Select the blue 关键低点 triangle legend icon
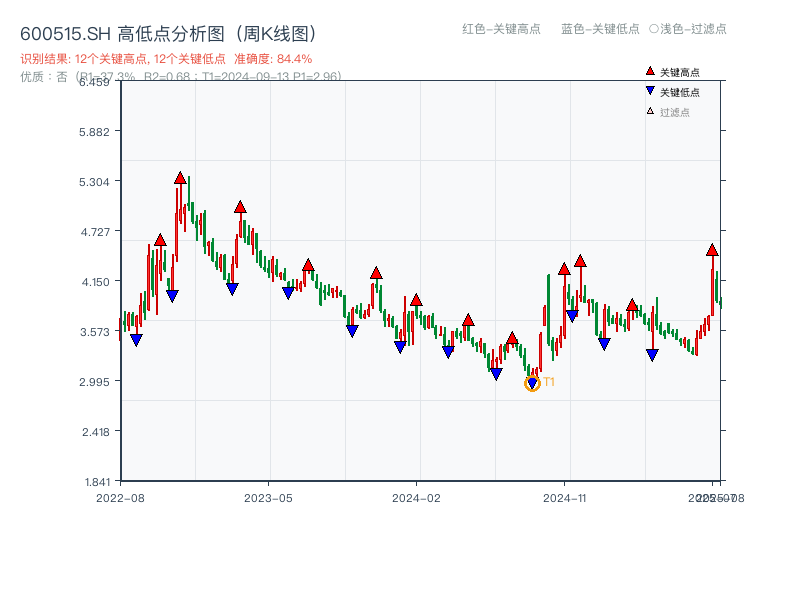800x600 pixels. click(x=649, y=90)
